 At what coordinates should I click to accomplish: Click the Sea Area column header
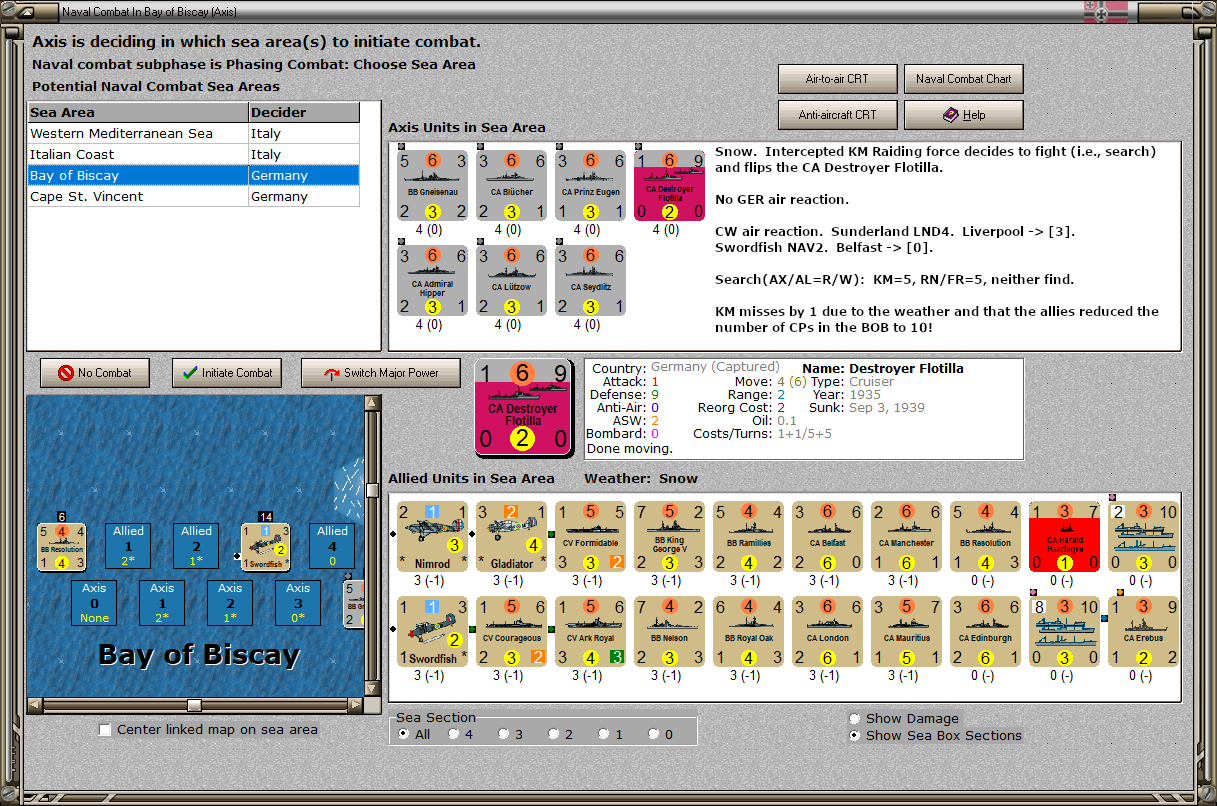(138, 112)
